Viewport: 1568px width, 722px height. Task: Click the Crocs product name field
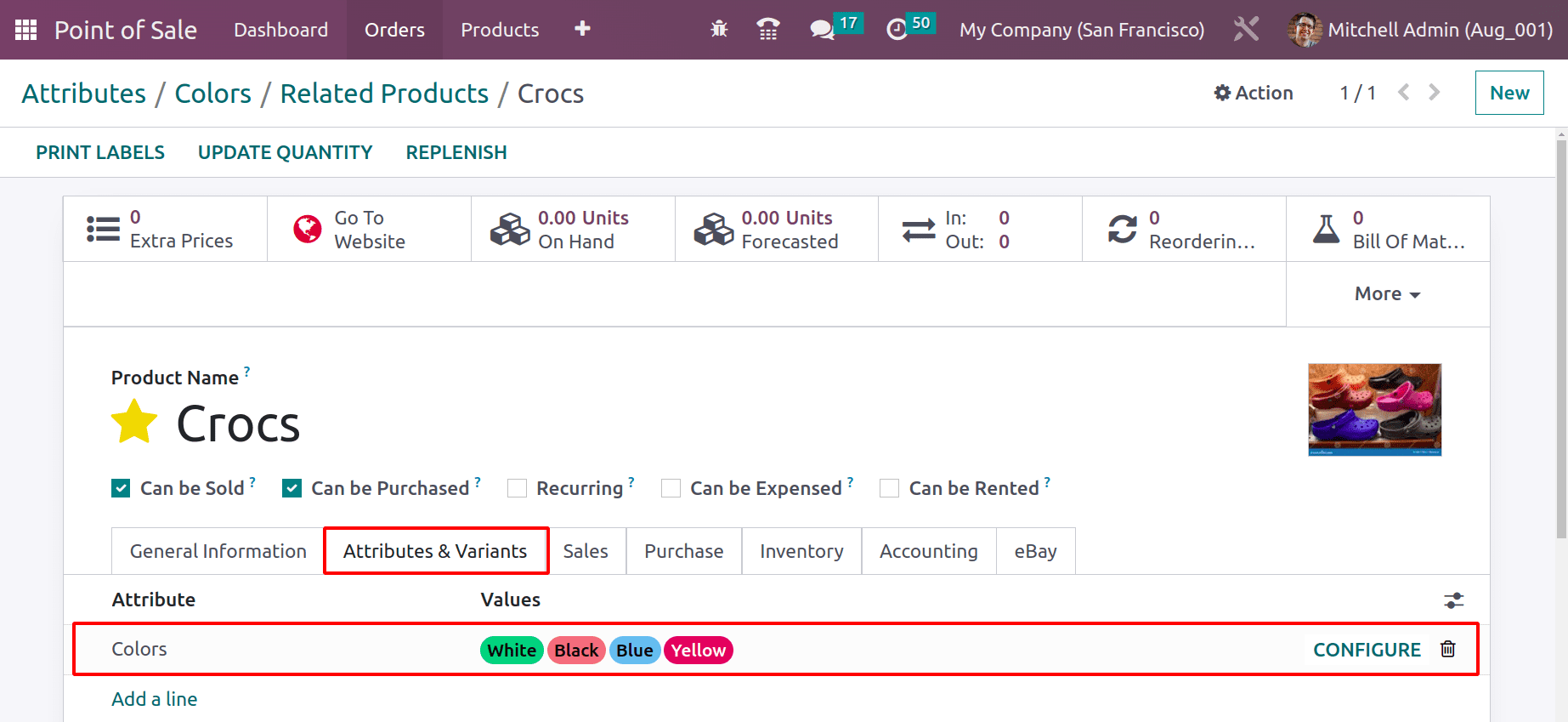[238, 424]
